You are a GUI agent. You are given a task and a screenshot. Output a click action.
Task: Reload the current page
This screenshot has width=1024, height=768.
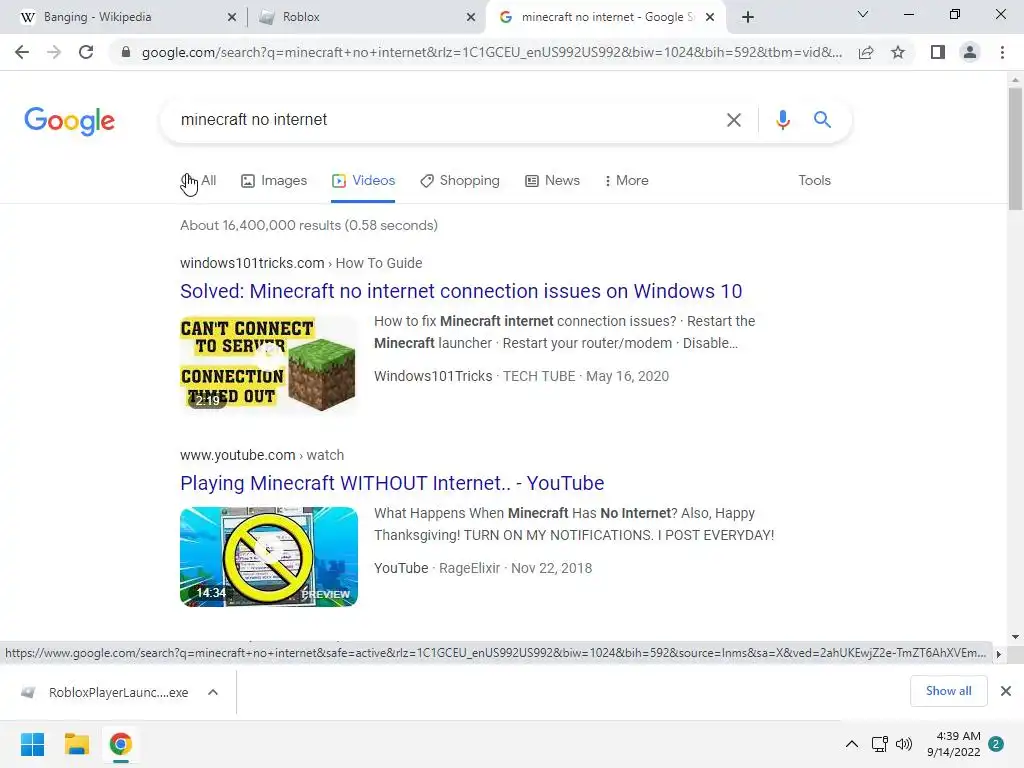point(86,52)
